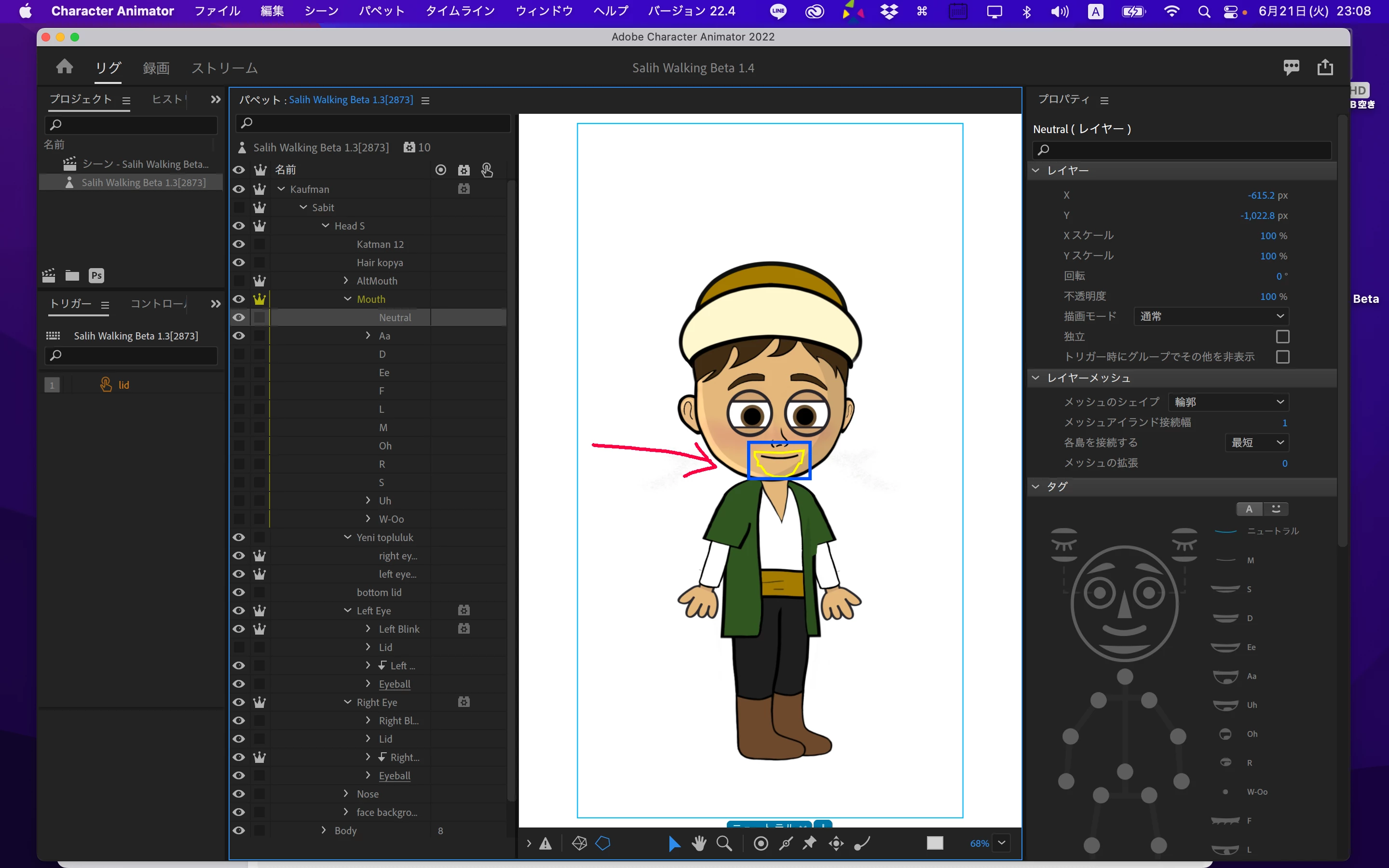Select the lid trigger entry
Image resolution: width=1389 pixels, height=868 pixels.
pos(123,385)
